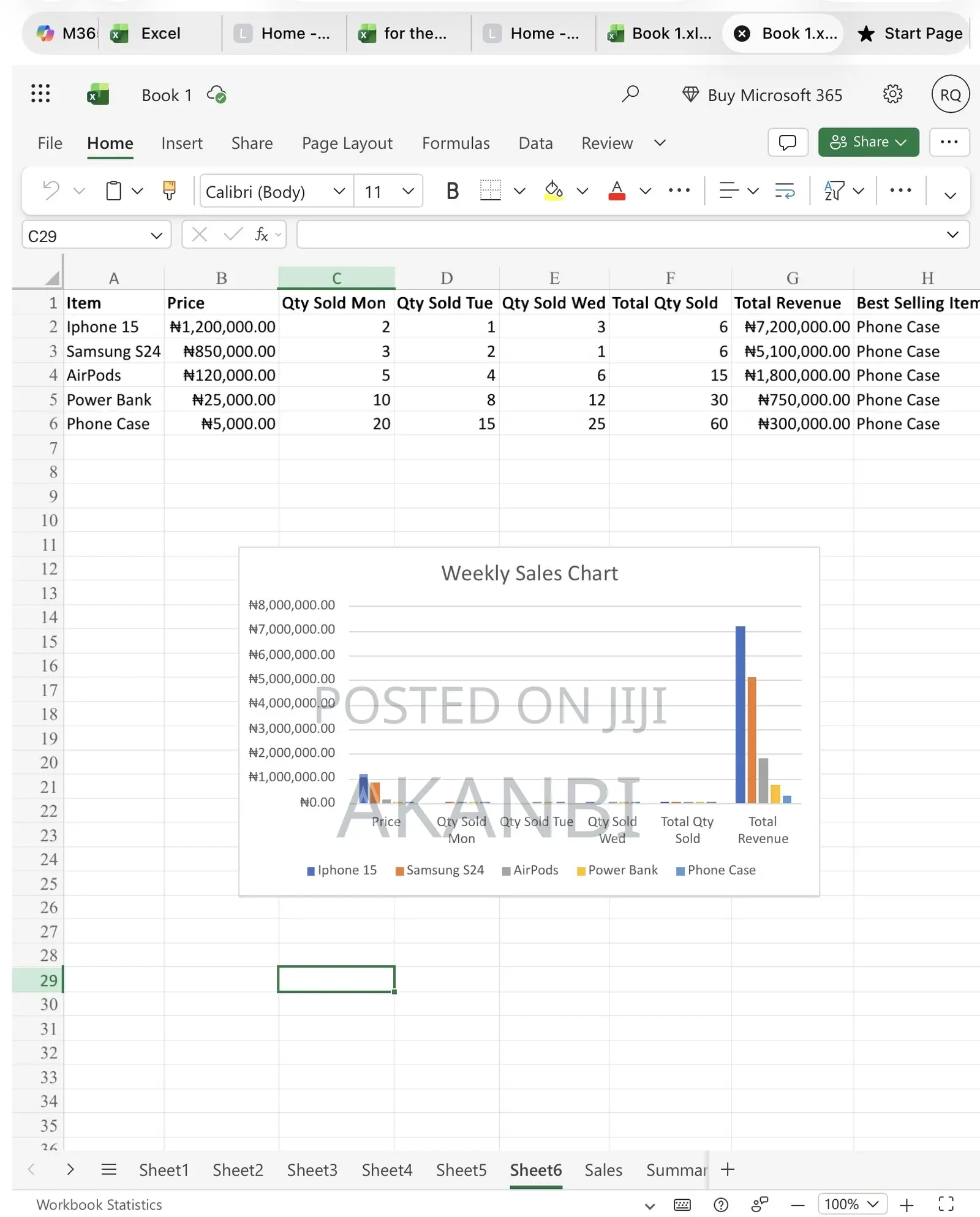The image size is (980, 1217).
Task: Switch to the Page Layout tab
Action: pyautogui.click(x=347, y=143)
